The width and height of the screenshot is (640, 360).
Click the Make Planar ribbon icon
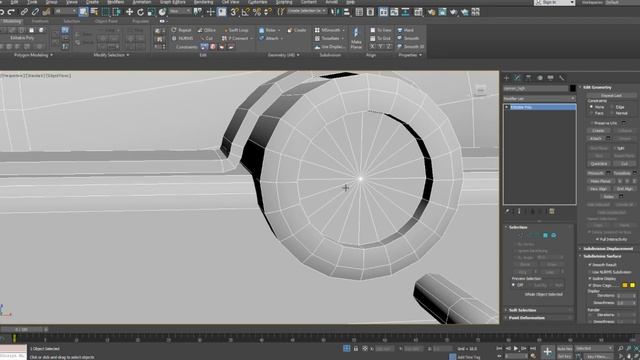(x=356, y=38)
